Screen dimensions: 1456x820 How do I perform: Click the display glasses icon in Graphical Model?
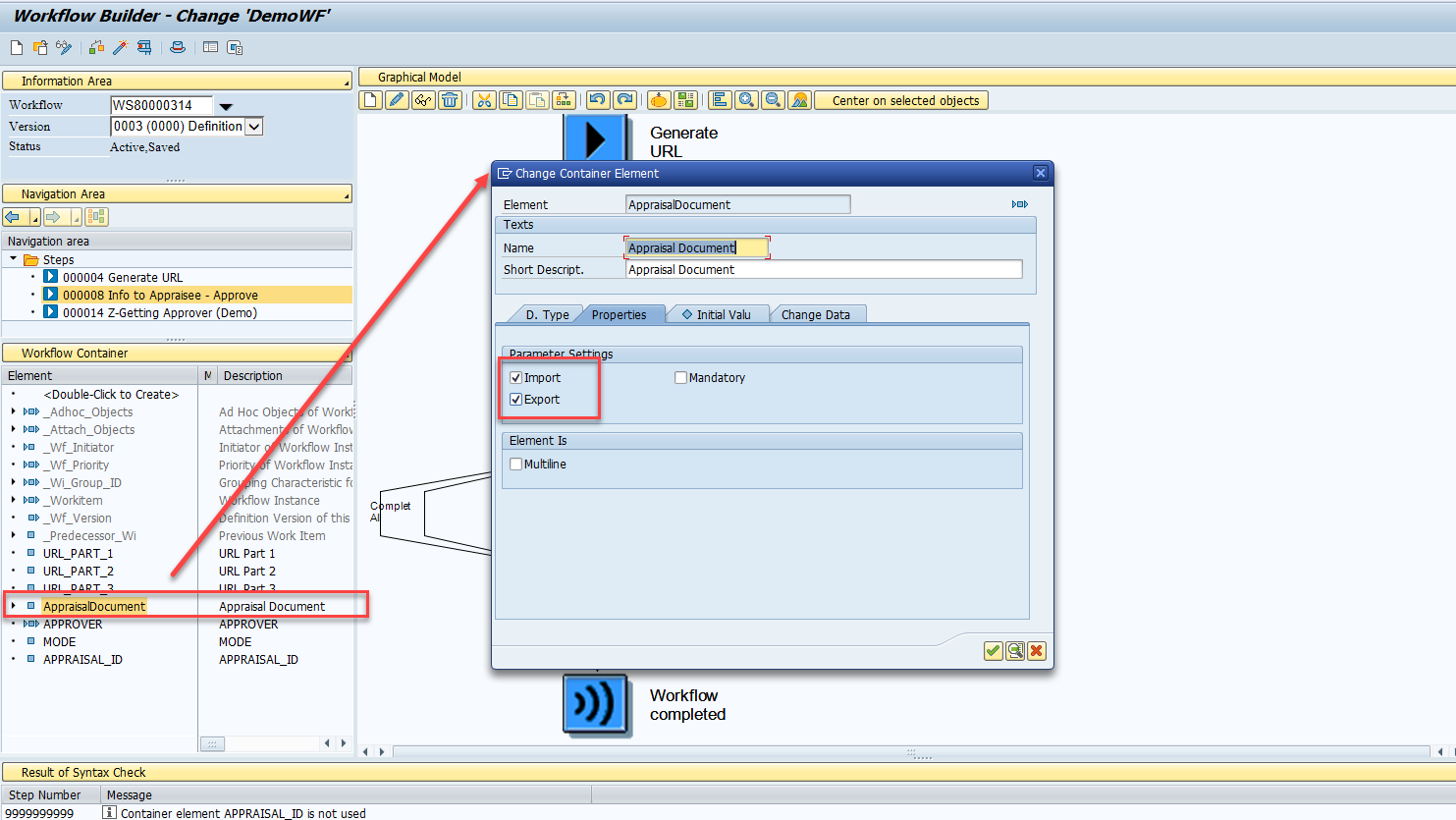click(x=423, y=100)
